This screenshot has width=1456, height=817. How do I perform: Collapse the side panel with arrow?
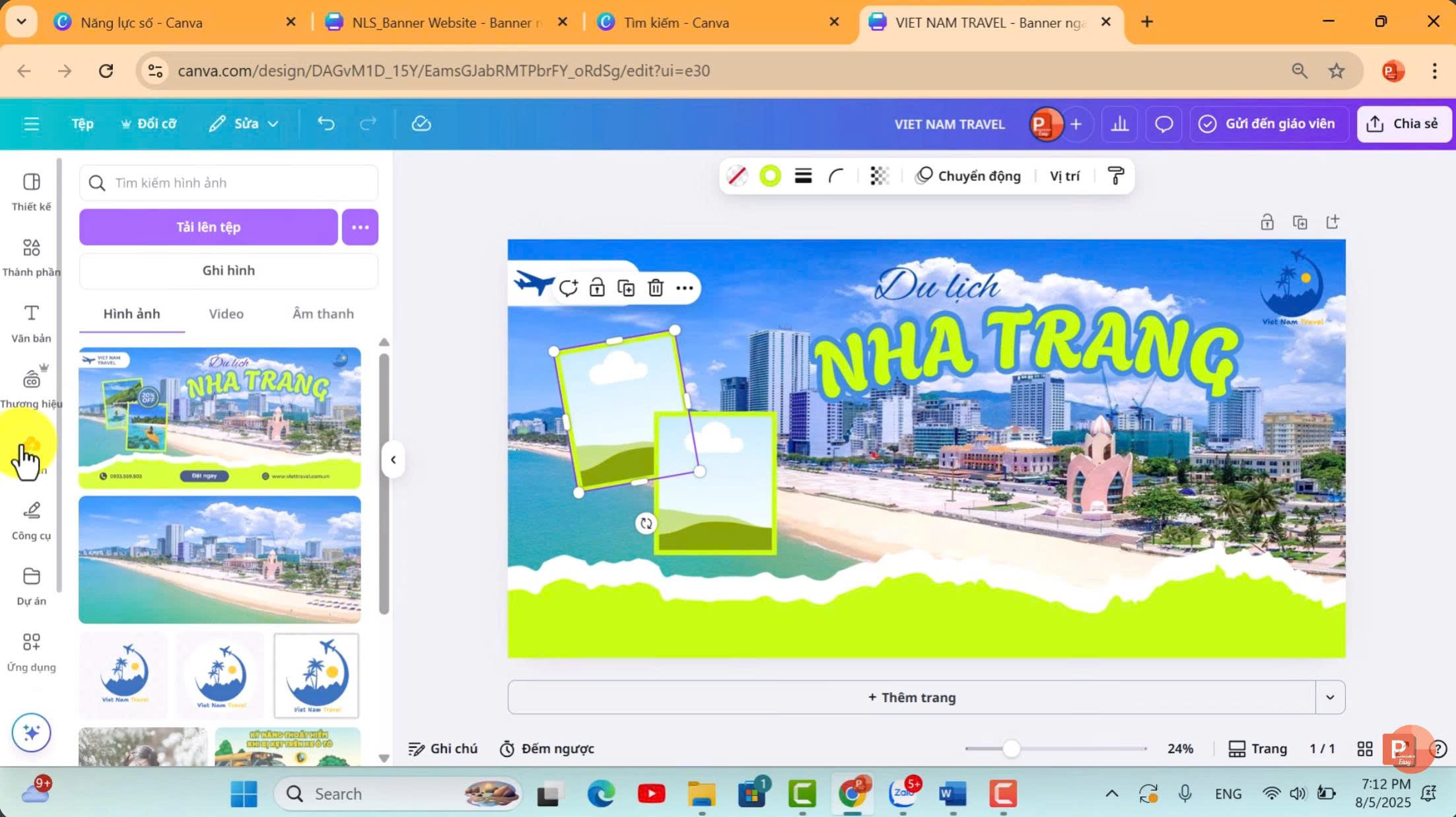(x=393, y=460)
